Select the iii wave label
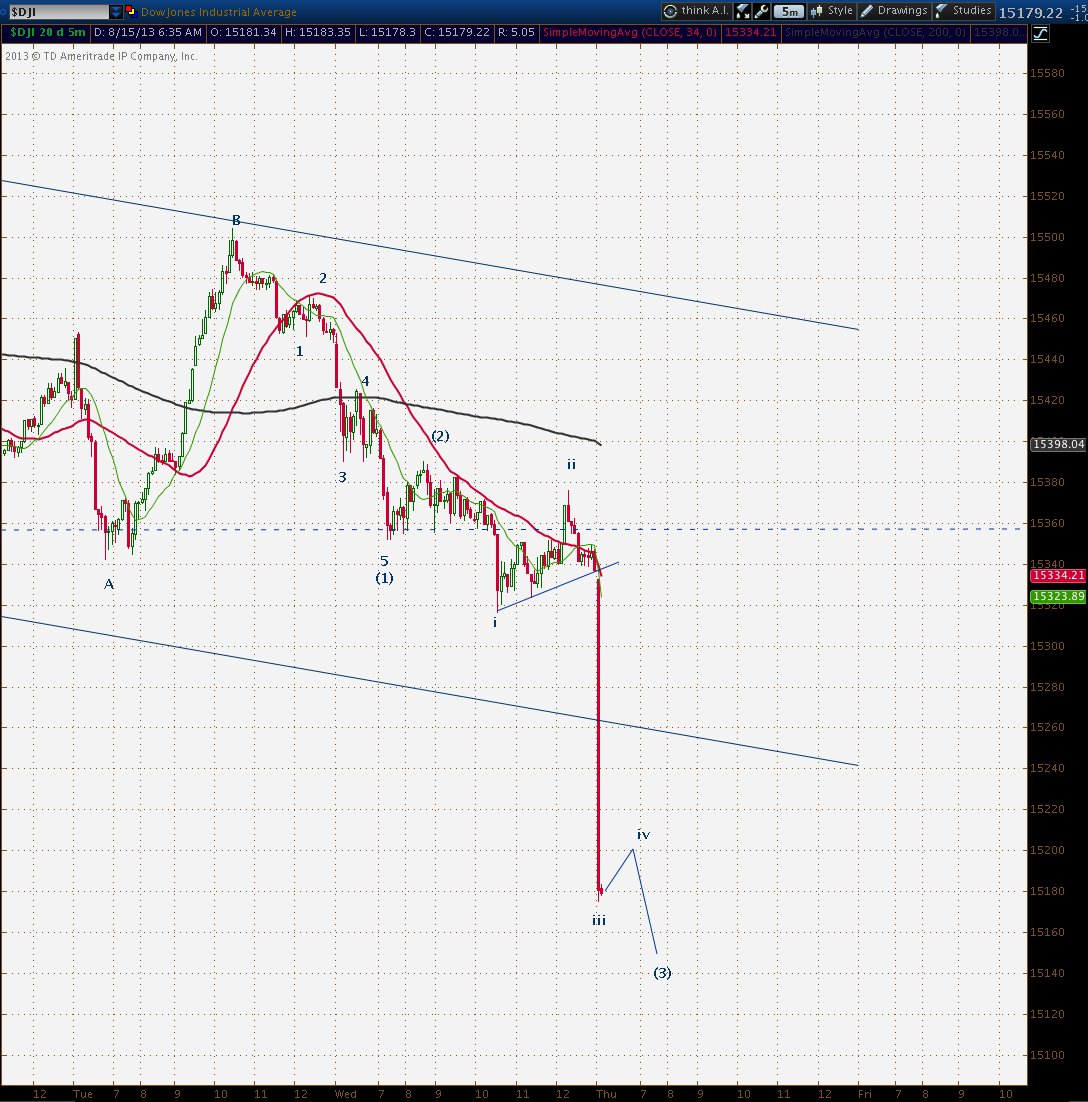Viewport: 1088px width, 1102px height. [x=599, y=920]
